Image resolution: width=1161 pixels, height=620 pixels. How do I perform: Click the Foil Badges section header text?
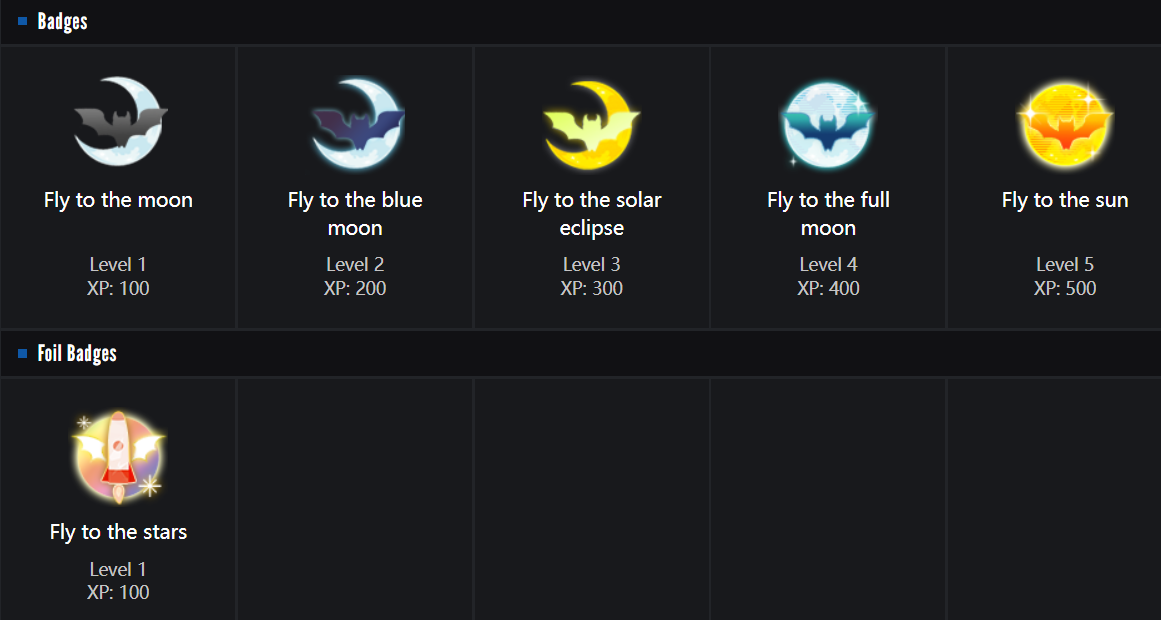pos(77,353)
